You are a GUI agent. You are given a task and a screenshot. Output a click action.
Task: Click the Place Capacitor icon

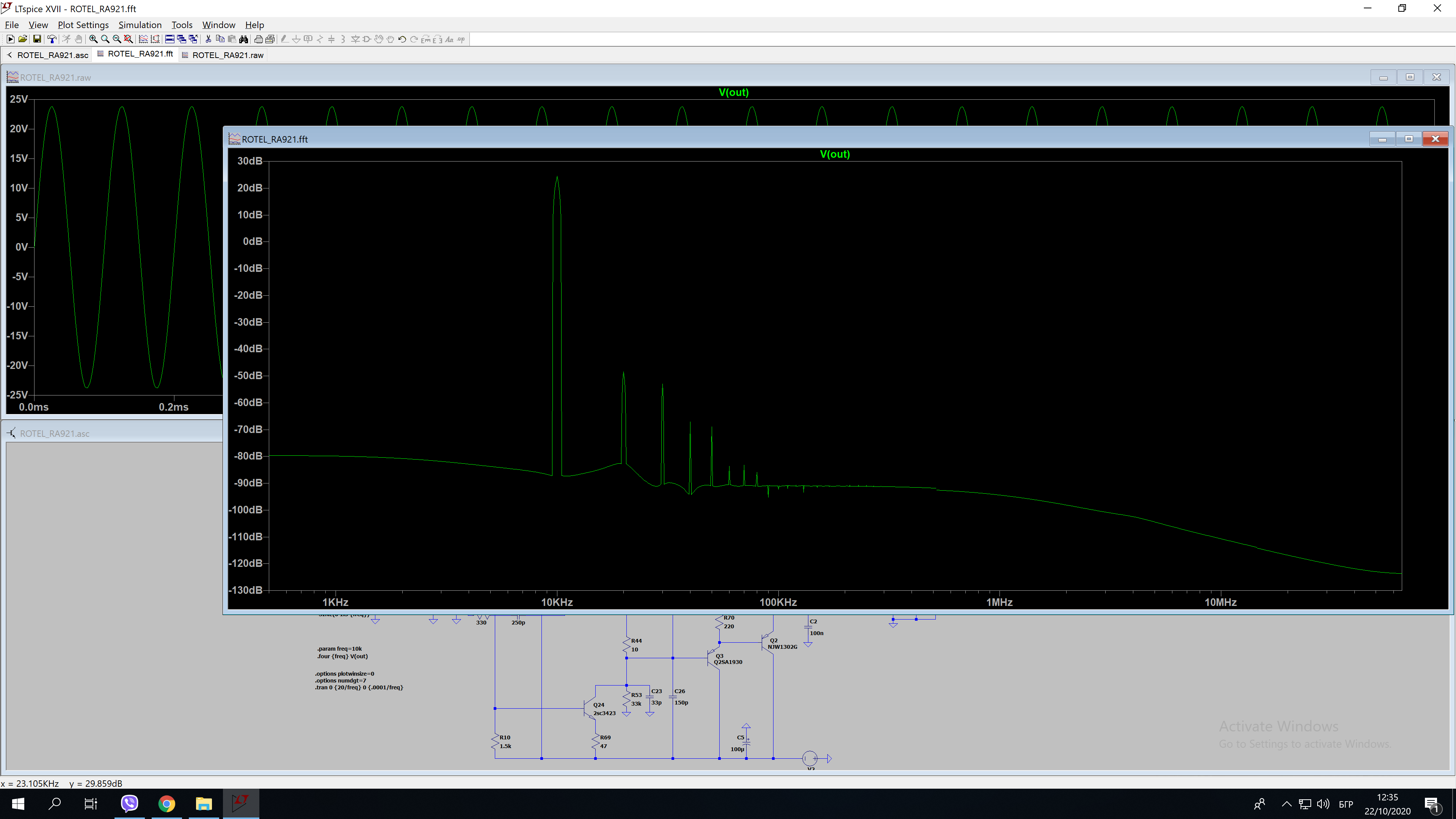click(x=332, y=39)
